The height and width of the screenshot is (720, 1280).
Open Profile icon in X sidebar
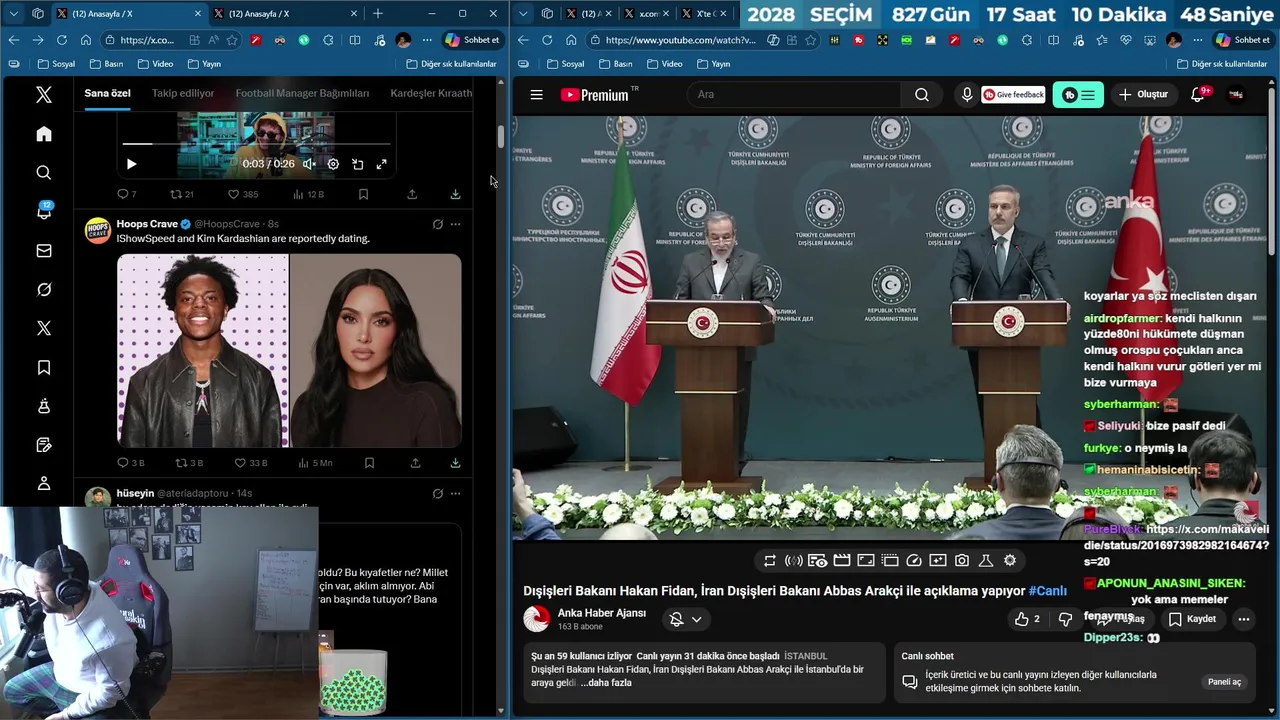pos(44,484)
